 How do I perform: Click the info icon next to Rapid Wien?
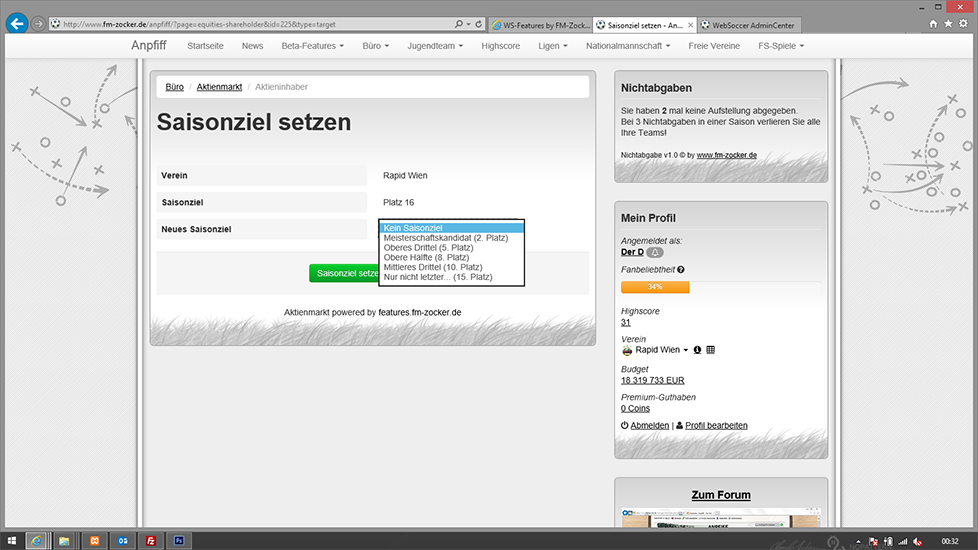click(697, 350)
